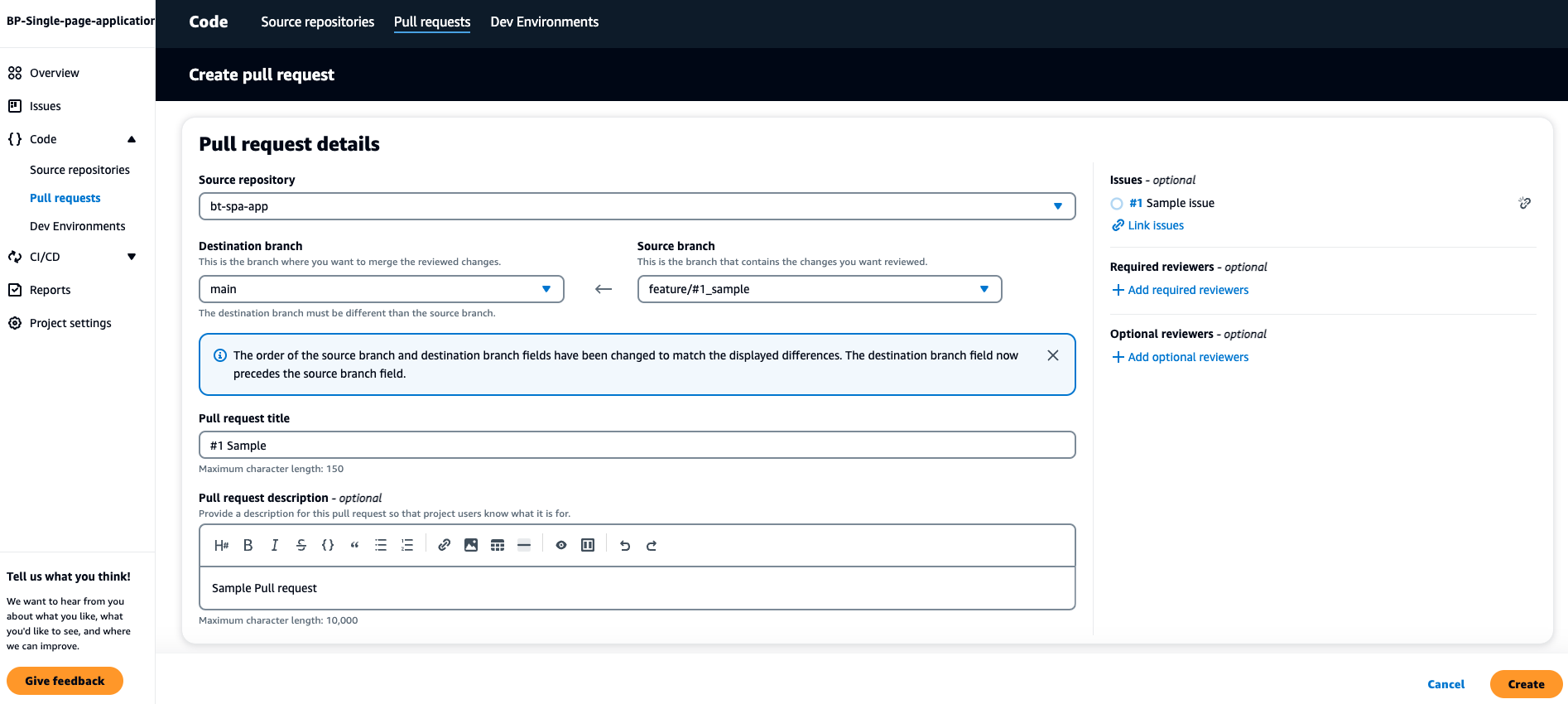Insert a block quote
The width and height of the screenshot is (1568, 704).
(354, 545)
